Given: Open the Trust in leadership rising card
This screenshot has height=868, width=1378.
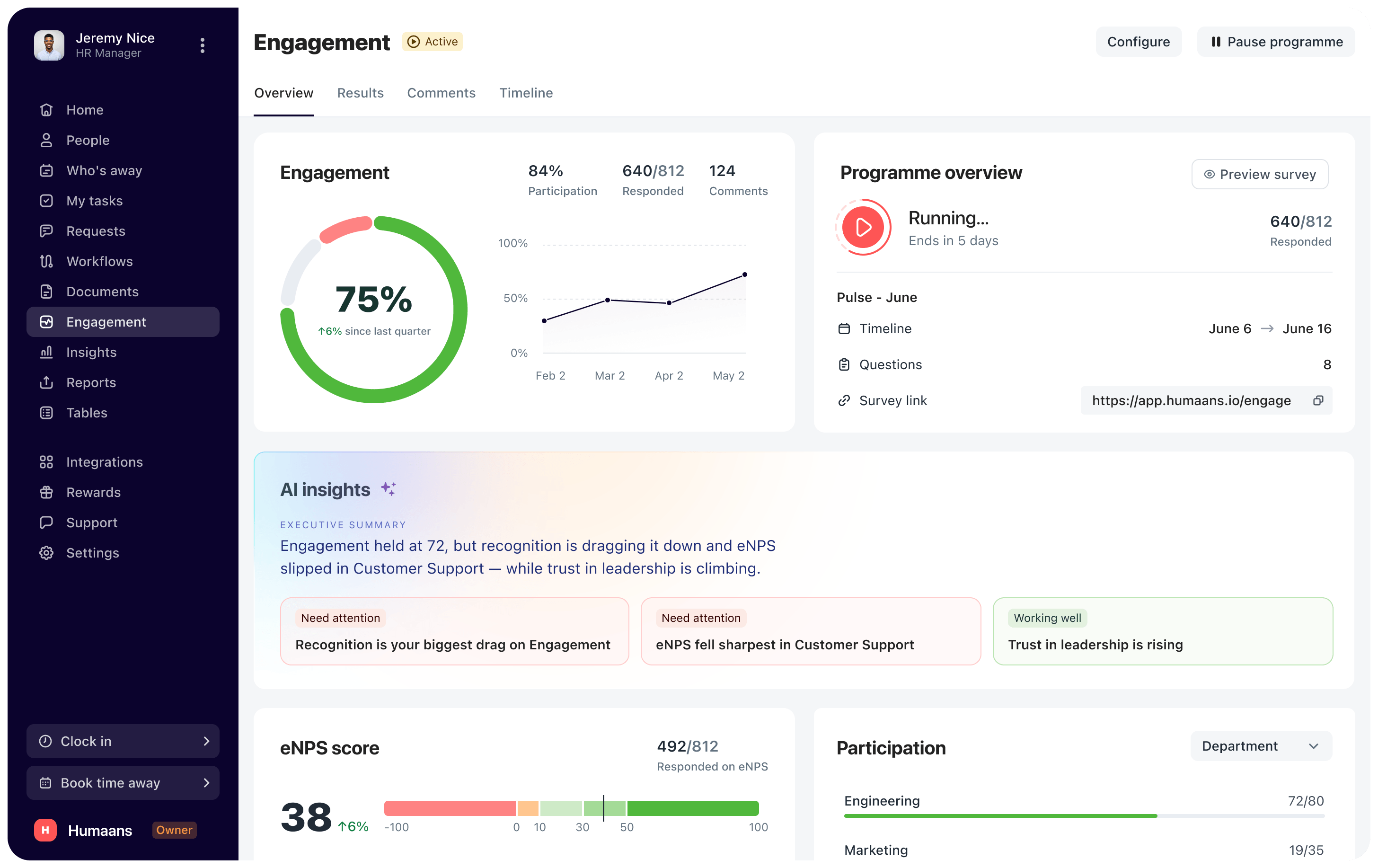Looking at the screenshot, I should [x=1163, y=632].
